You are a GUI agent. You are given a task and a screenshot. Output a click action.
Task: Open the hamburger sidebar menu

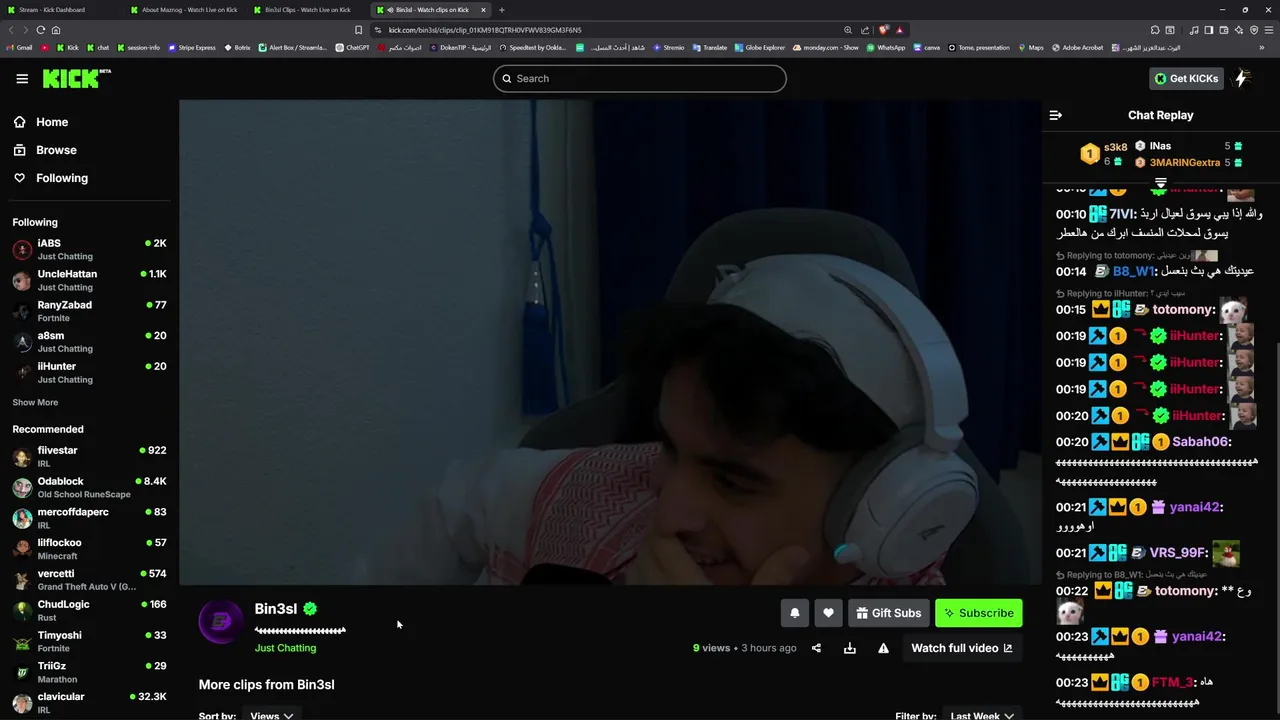click(x=22, y=79)
